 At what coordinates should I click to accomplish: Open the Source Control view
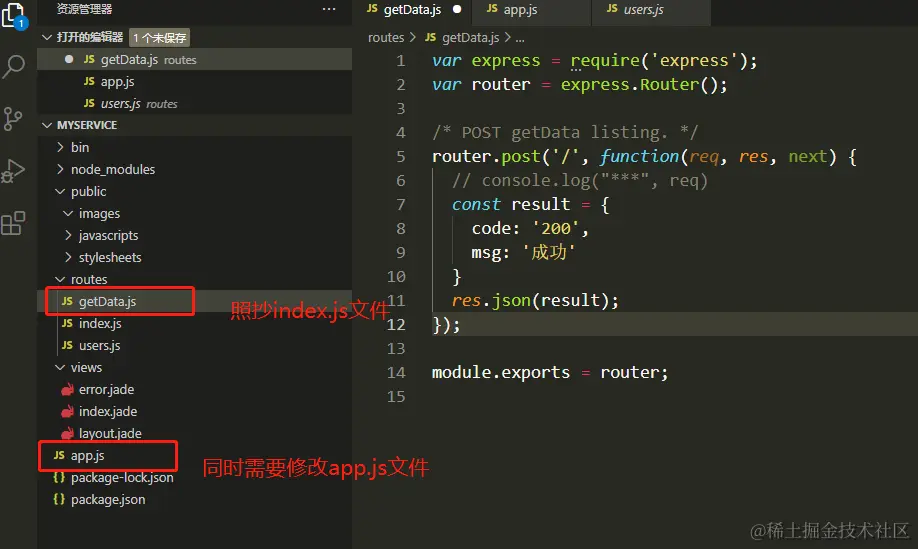pyautogui.click(x=13, y=119)
